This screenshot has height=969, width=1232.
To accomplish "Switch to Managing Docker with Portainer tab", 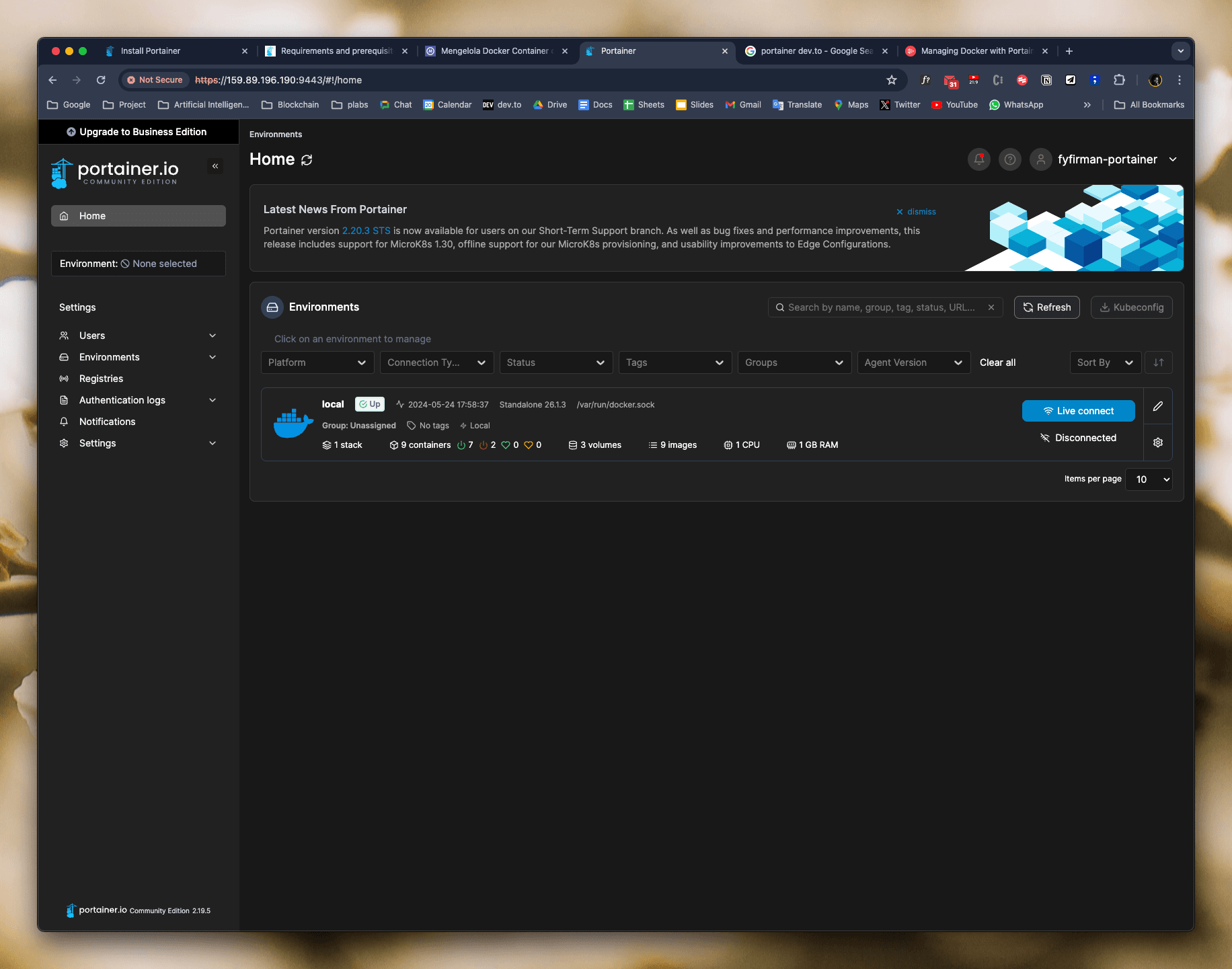I will [976, 51].
